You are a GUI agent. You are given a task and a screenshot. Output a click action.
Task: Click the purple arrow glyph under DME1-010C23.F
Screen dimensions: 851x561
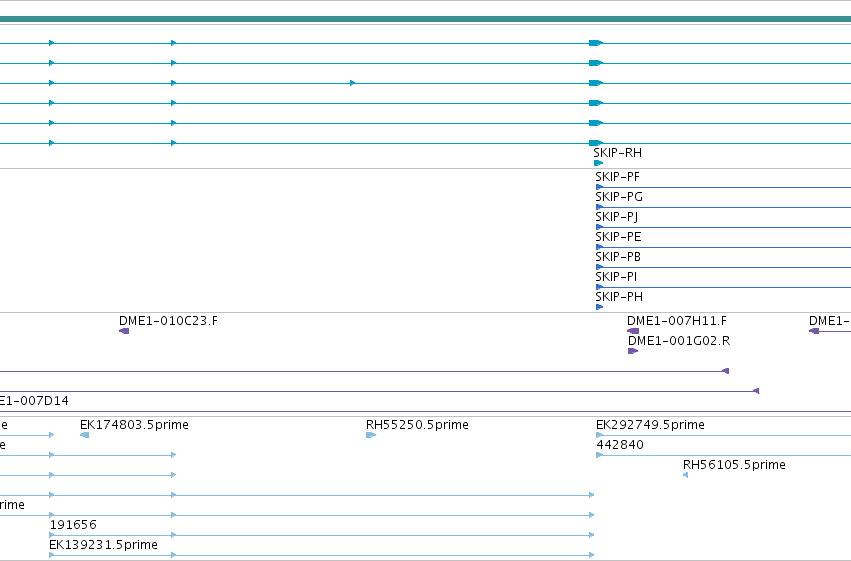coord(124,331)
